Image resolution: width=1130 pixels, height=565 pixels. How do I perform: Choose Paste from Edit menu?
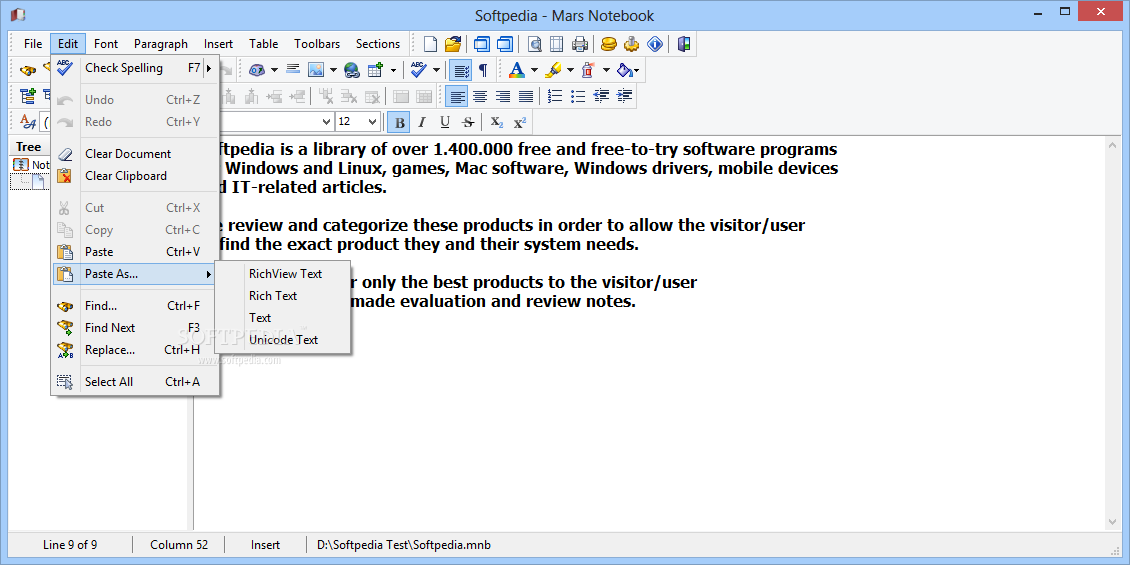click(135, 252)
